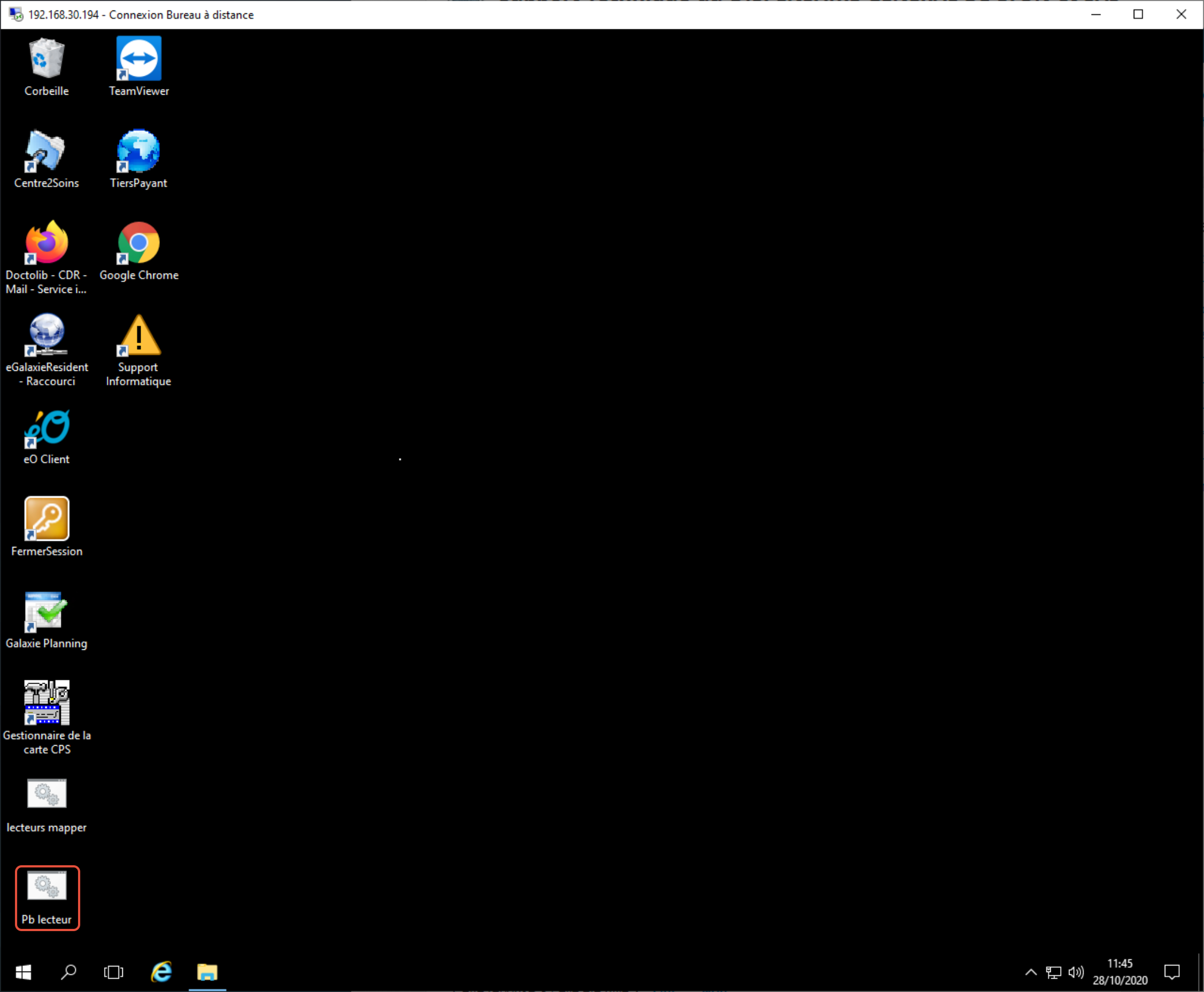This screenshot has width=1204, height=992.
Task: Launch Internet Explorer from the taskbar
Action: pos(162,972)
